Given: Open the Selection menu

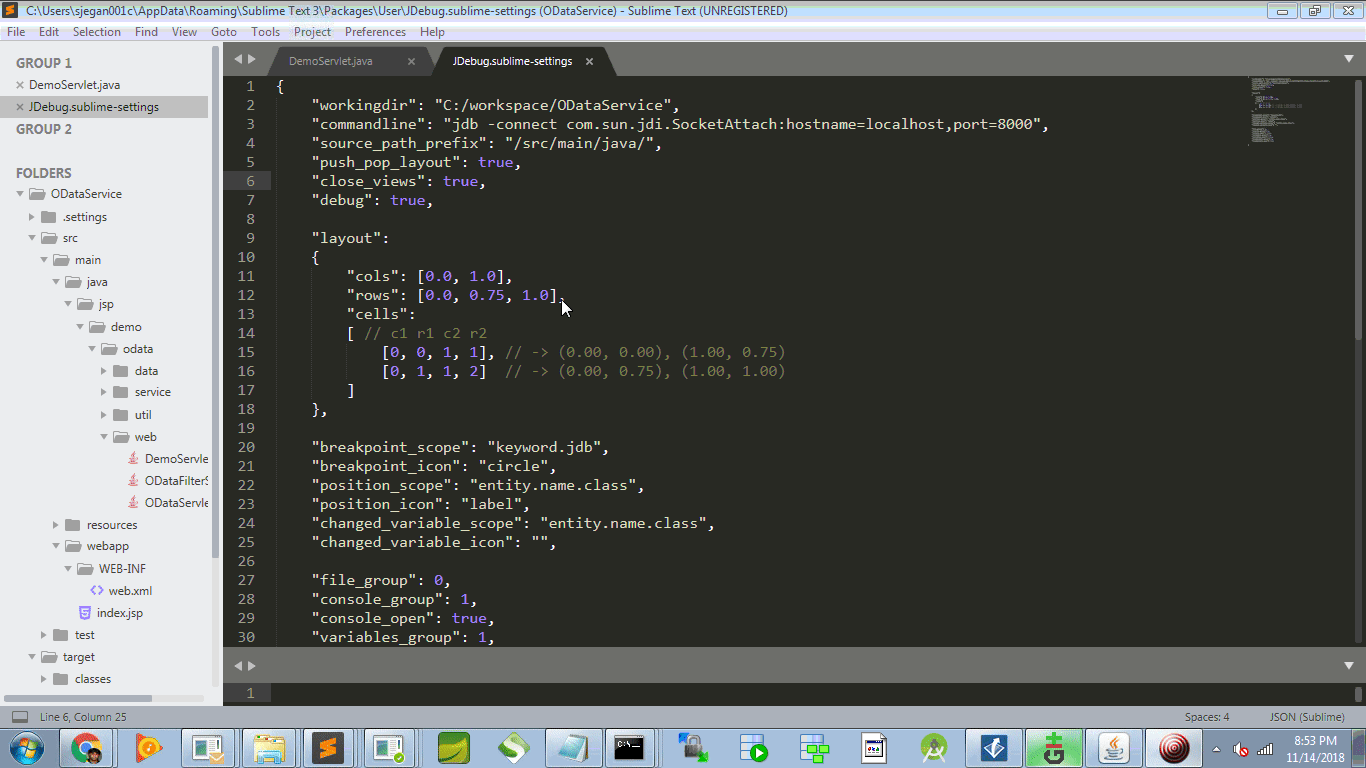Looking at the screenshot, I should pos(97,32).
